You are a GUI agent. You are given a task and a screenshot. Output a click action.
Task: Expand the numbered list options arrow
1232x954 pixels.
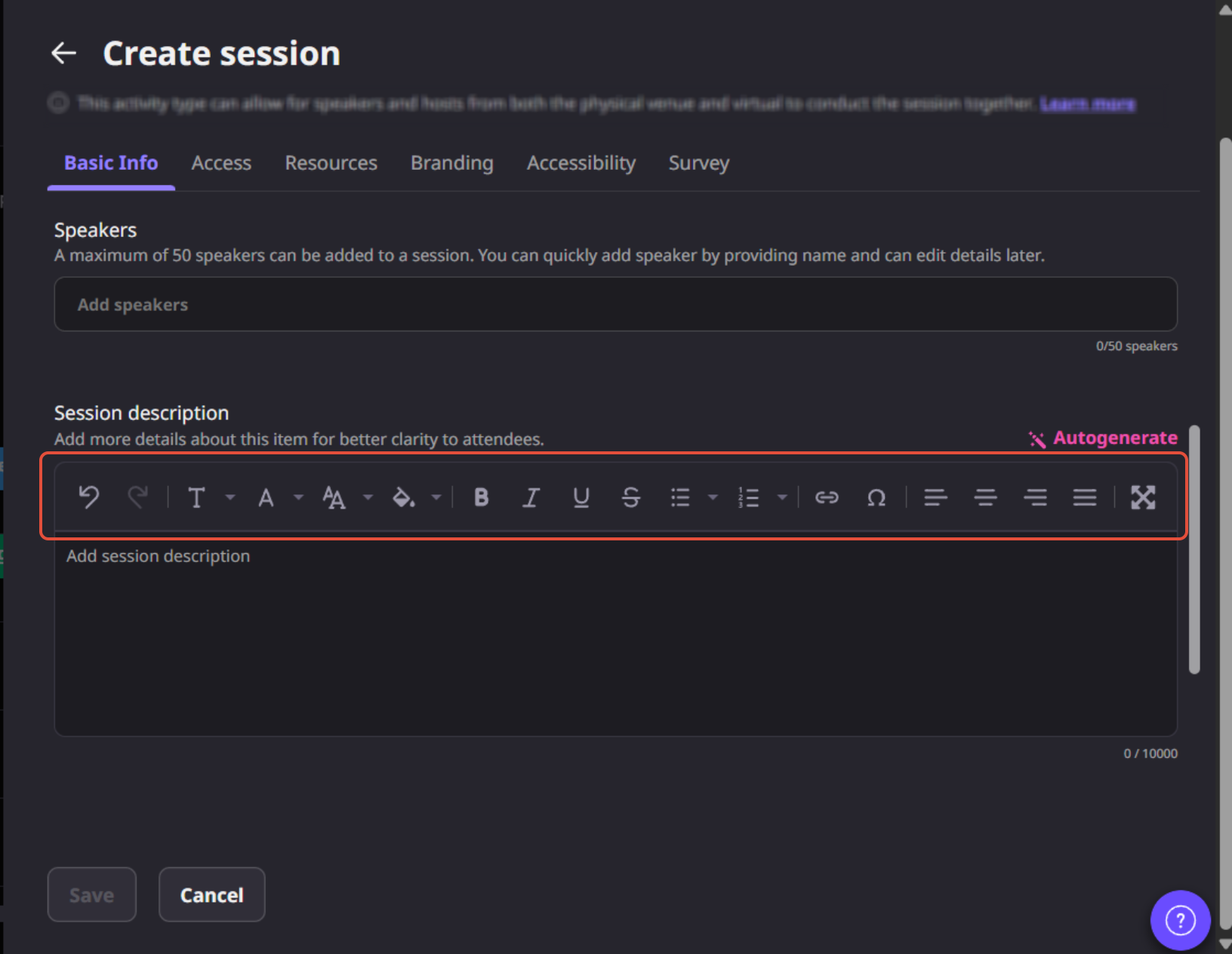[782, 497]
